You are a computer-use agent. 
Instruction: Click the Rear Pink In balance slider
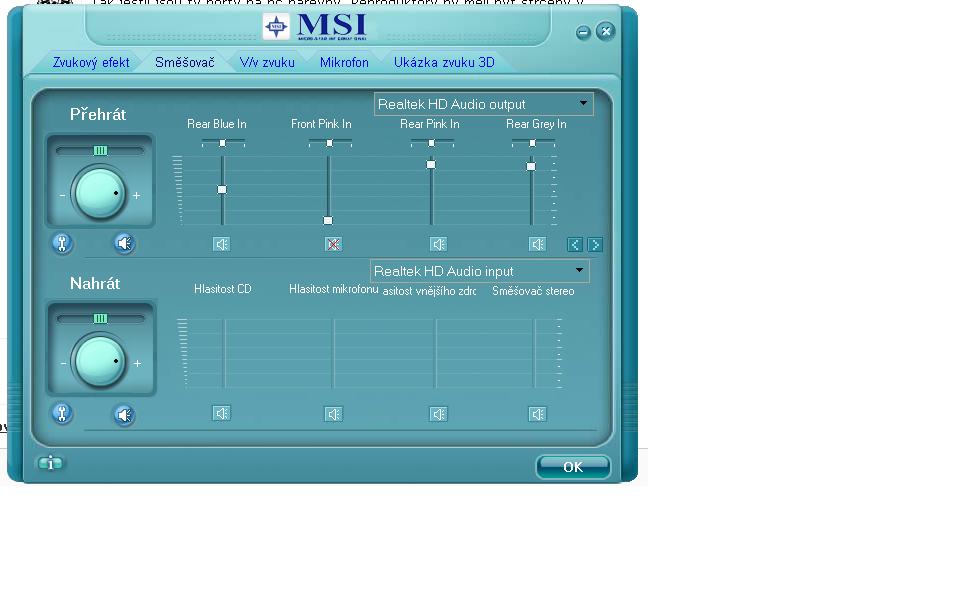coord(432,143)
